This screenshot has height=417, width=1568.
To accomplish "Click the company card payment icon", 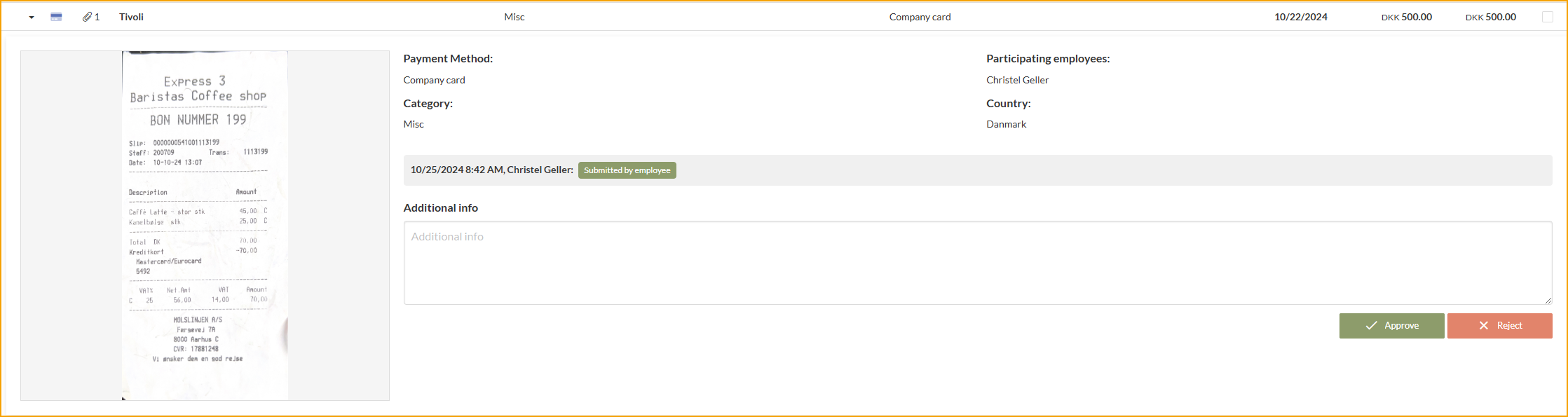I will point(55,16).
